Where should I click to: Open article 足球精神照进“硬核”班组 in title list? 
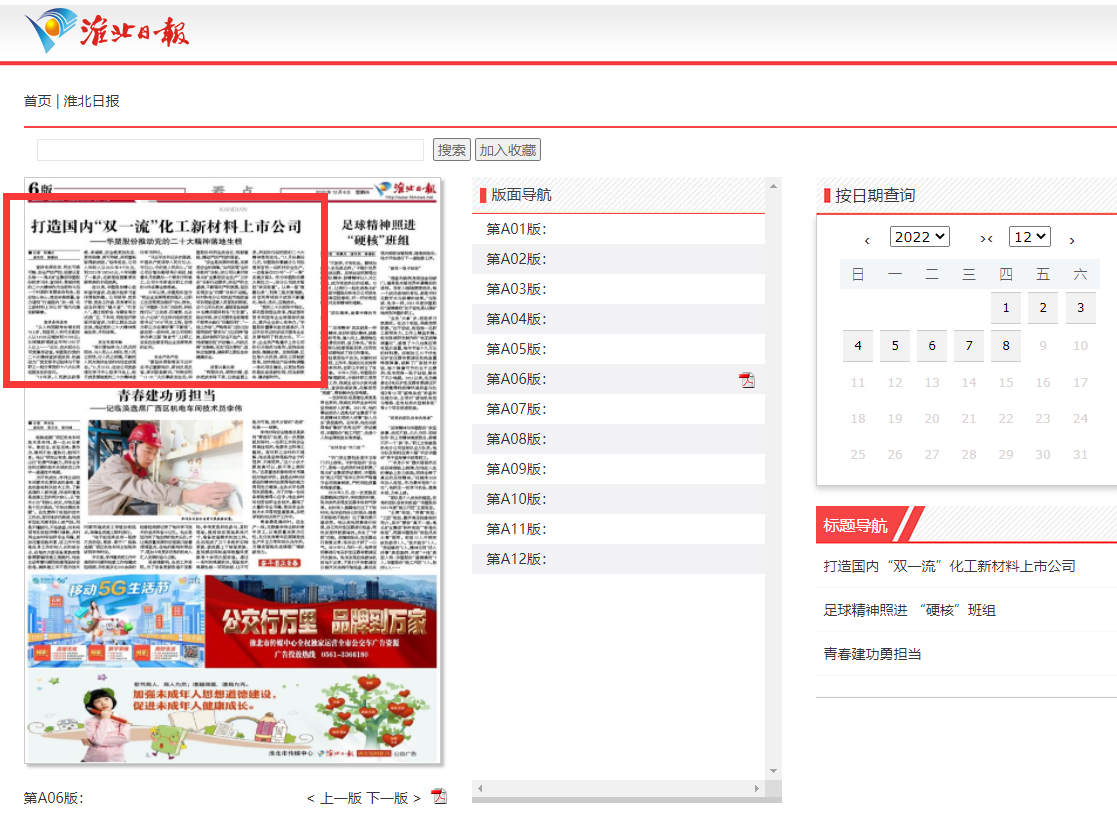point(909,610)
